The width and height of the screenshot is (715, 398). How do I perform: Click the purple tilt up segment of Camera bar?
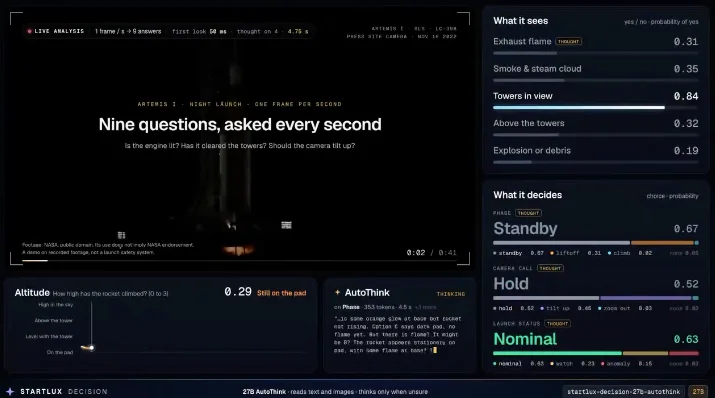point(646,298)
